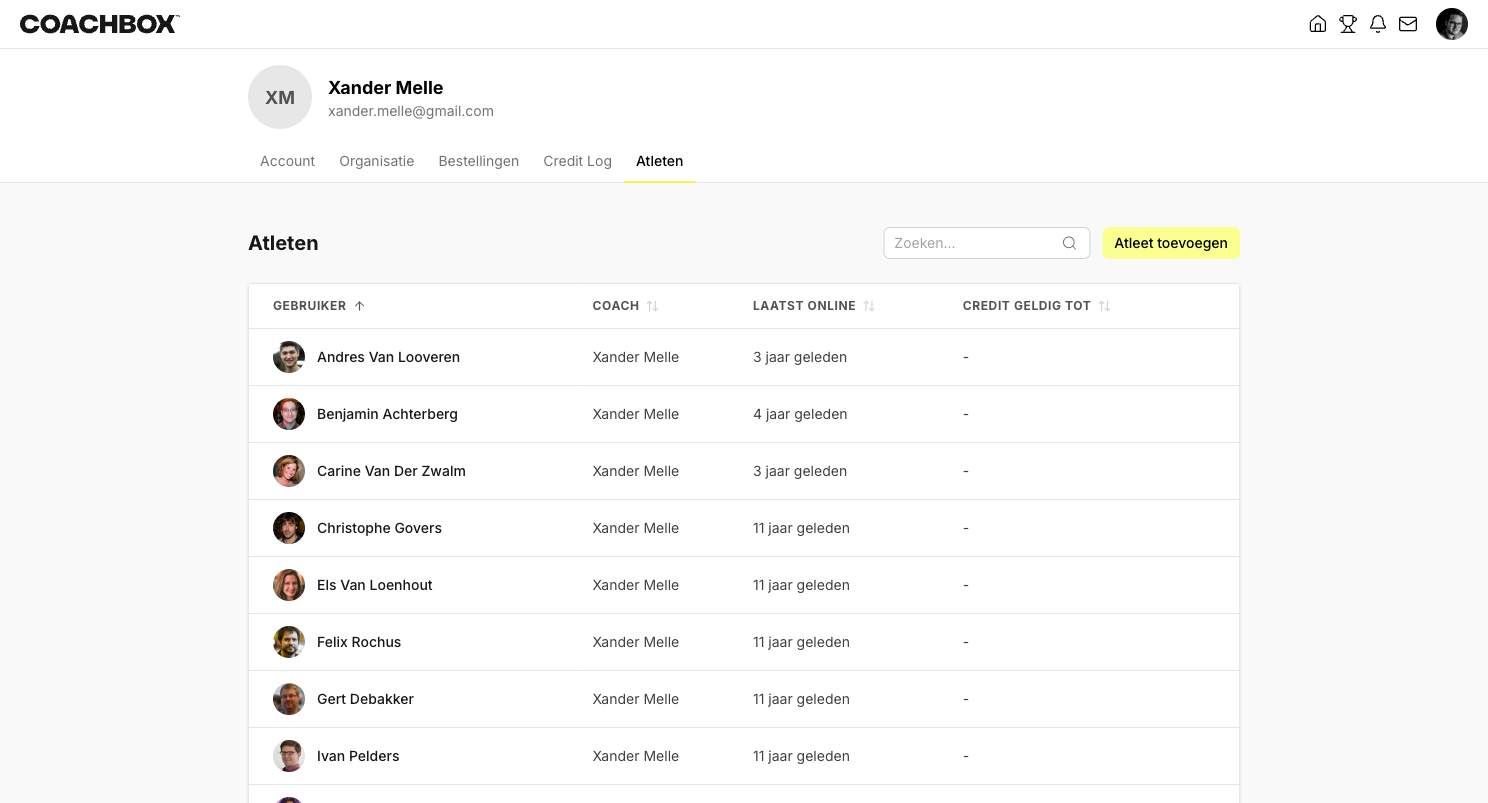
Task: Click "11 jaar geleden" in Ivan row
Action: 802,756
